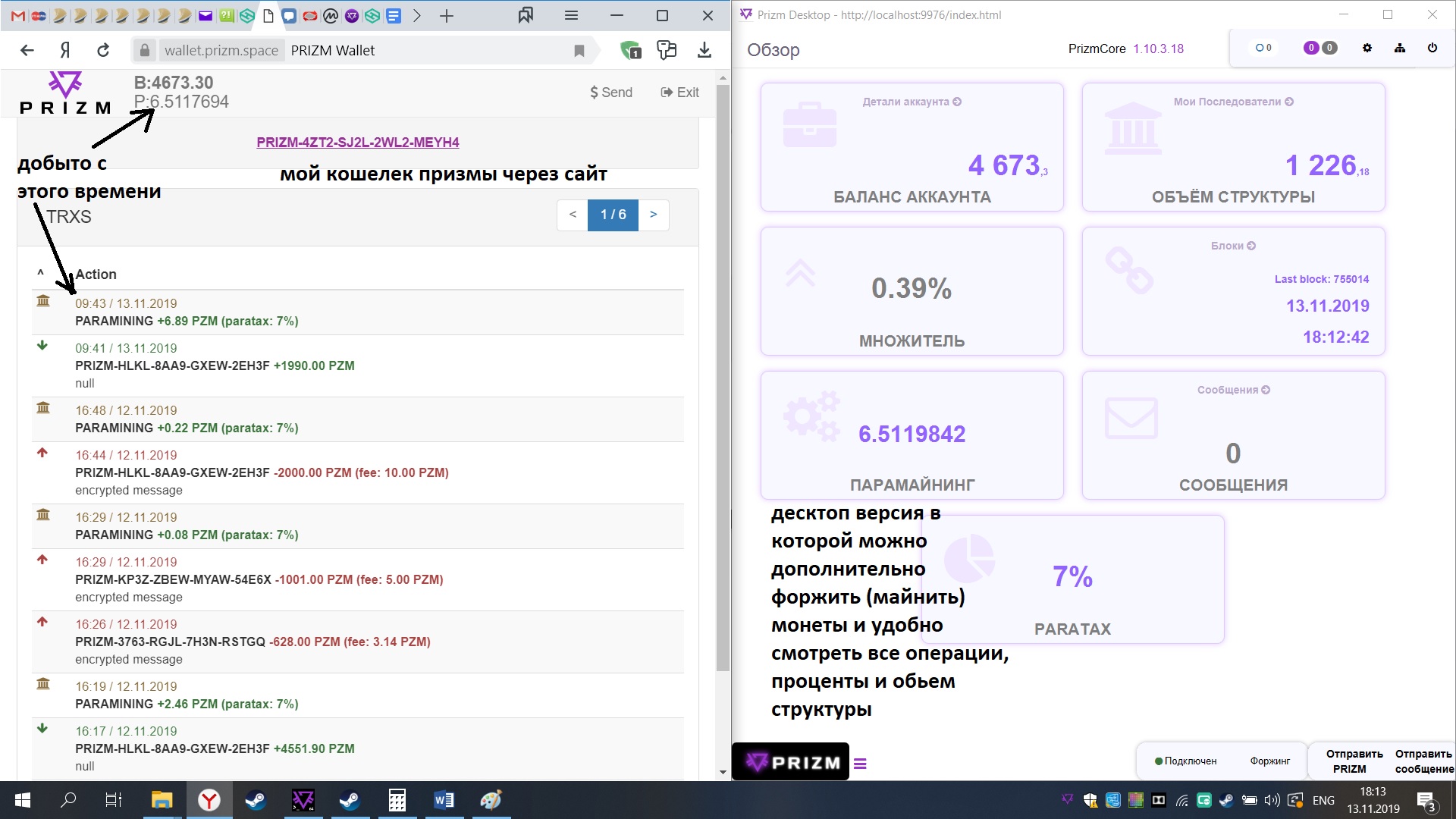Click the wallet page vertical scrollbar
Viewport: 1456px width, 819px height.
point(723,378)
